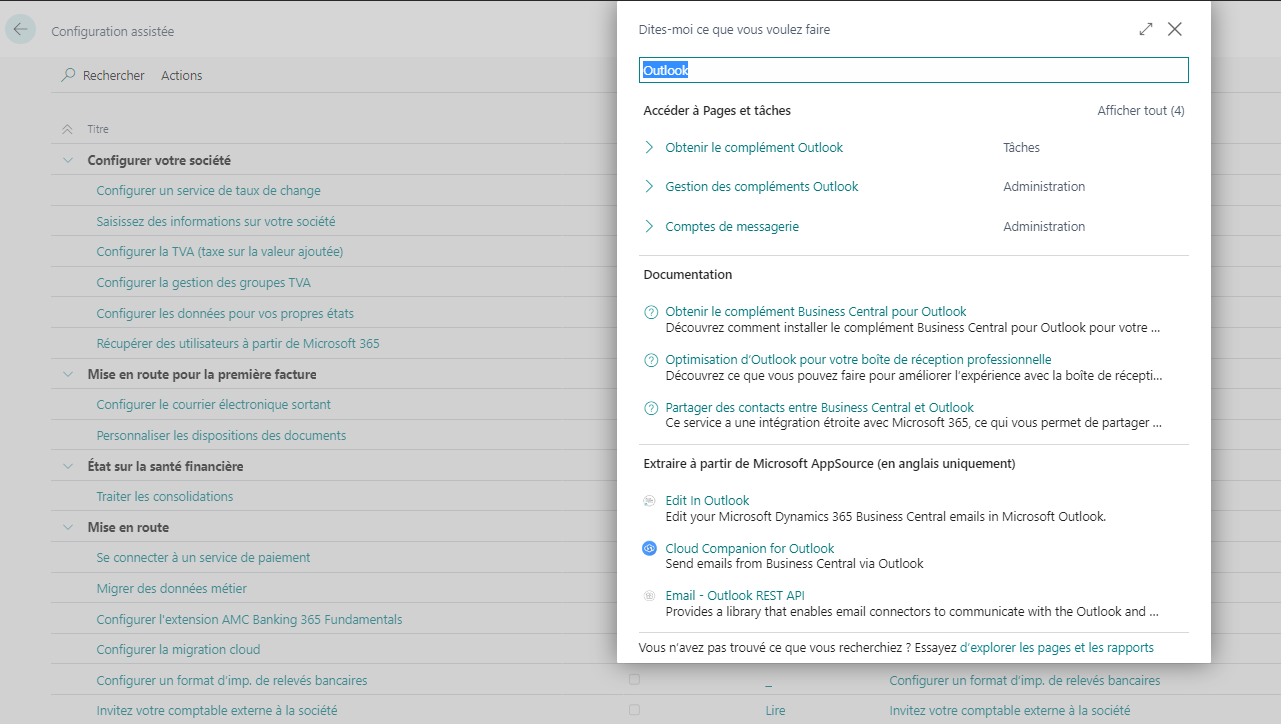Click the "Lire" link in the comptable externe row
This screenshot has width=1281, height=724.
tap(775, 711)
